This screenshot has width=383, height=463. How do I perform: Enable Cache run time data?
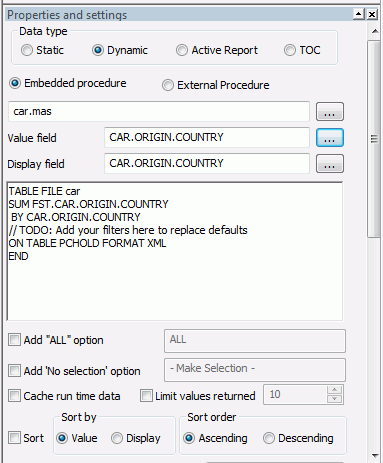coord(14,396)
